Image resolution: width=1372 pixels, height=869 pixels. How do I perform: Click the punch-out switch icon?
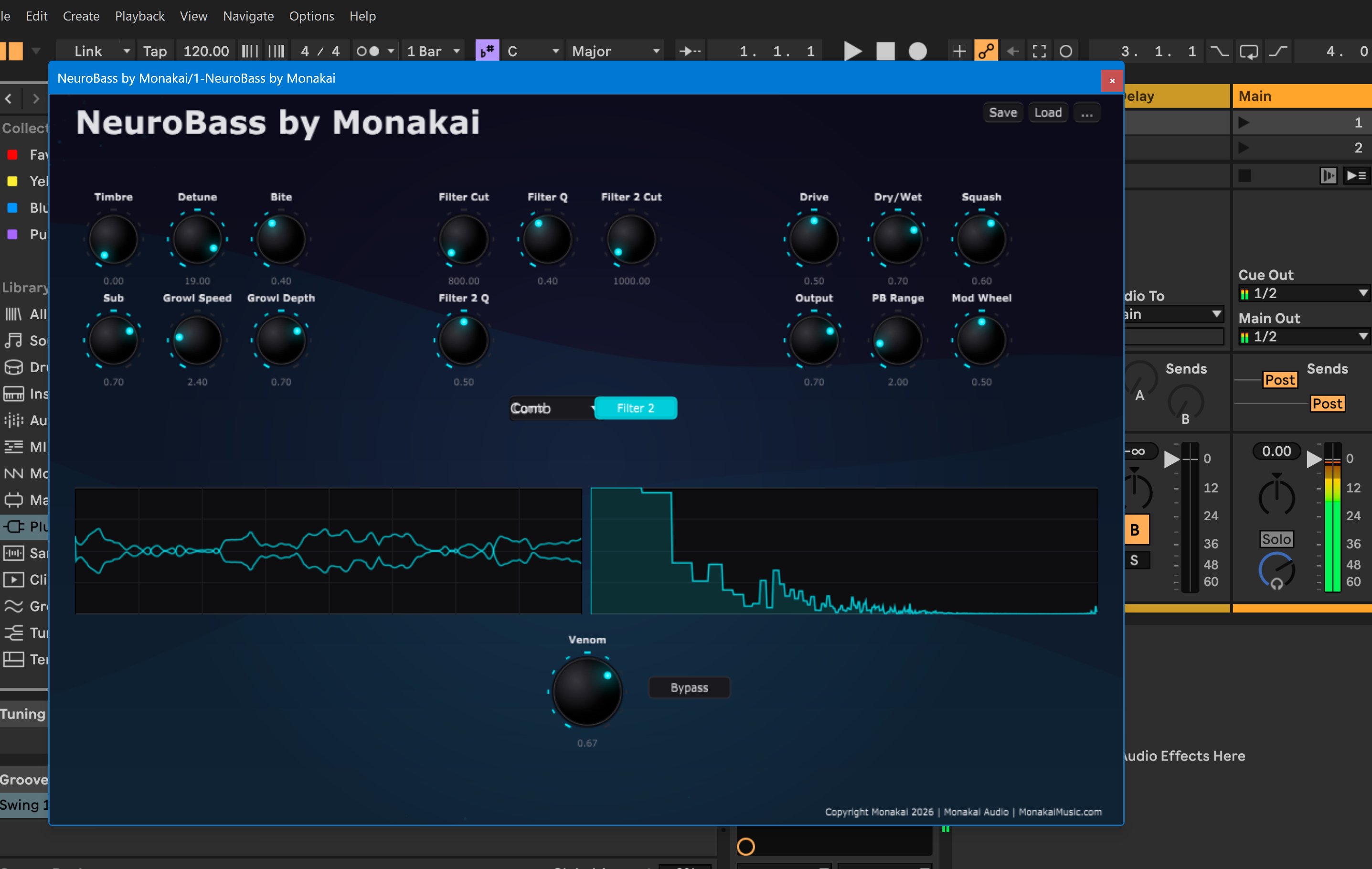click(1278, 51)
